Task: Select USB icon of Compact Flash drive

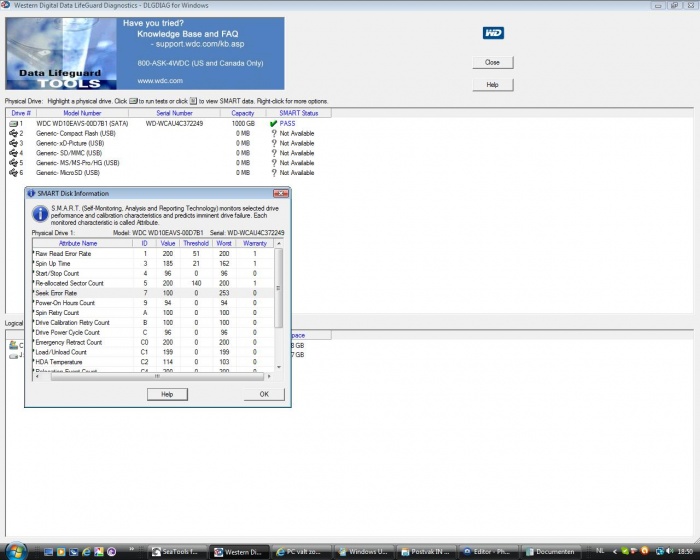Action: pyautogui.click(x=13, y=134)
